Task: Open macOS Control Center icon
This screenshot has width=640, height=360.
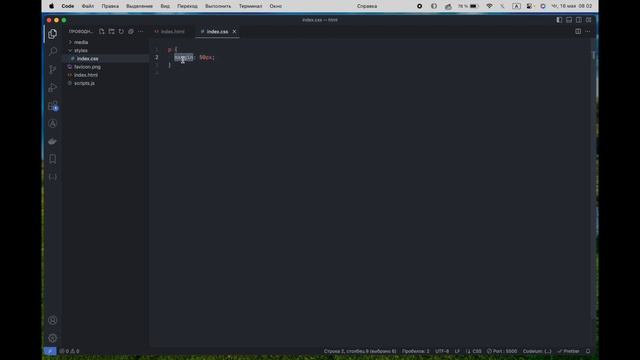Action: tap(529, 6)
